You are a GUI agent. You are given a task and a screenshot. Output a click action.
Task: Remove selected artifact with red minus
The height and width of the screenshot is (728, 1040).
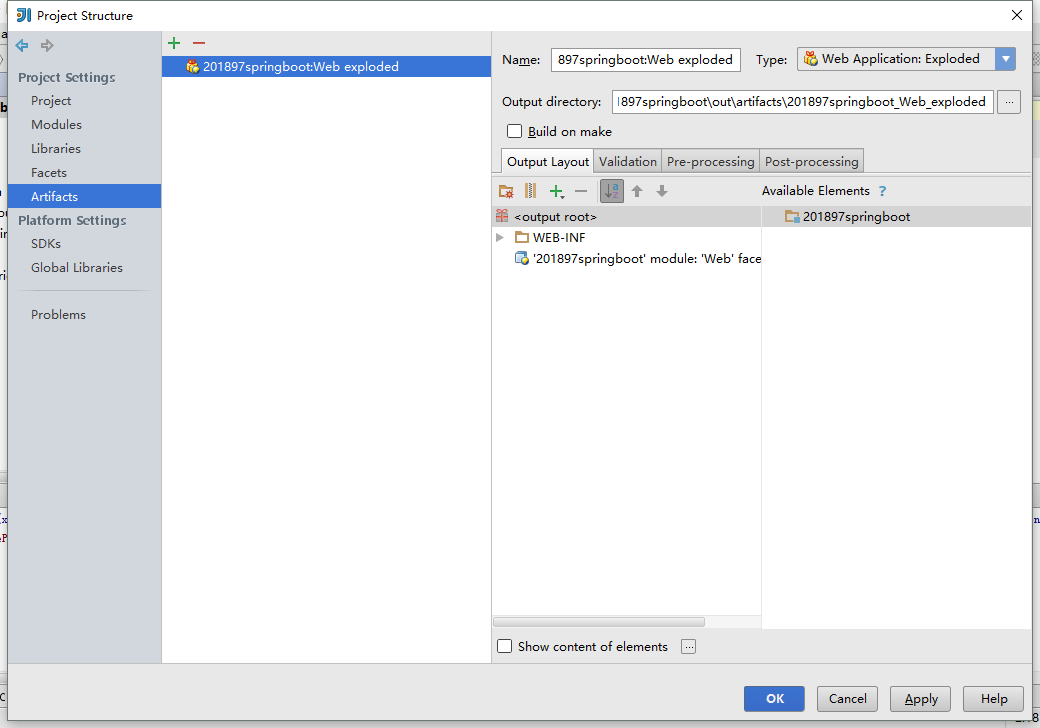pyautogui.click(x=199, y=43)
